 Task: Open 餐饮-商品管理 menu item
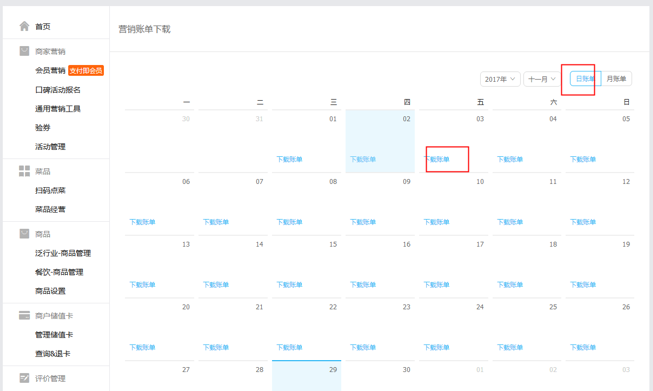tap(59, 272)
